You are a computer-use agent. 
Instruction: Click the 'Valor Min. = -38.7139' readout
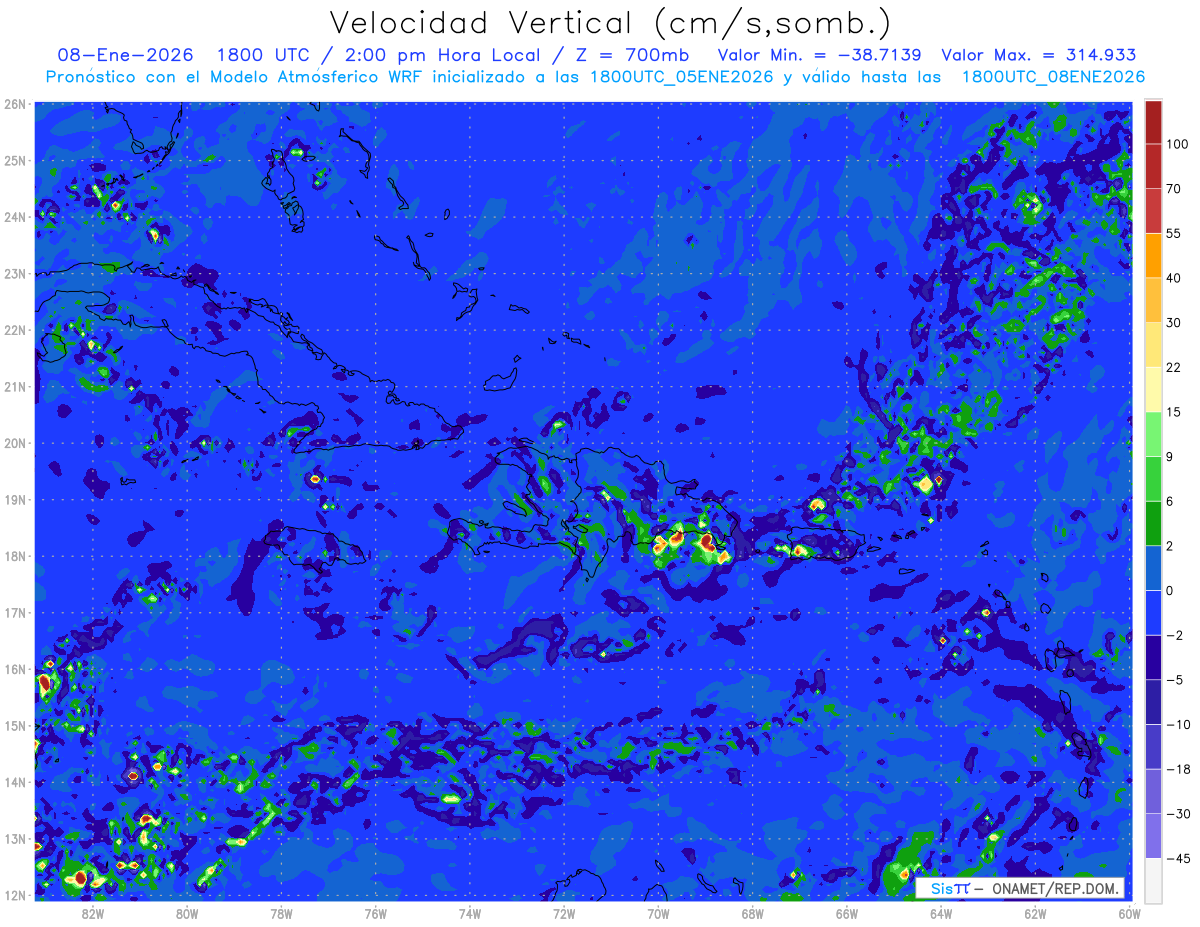click(x=820, y=55)
